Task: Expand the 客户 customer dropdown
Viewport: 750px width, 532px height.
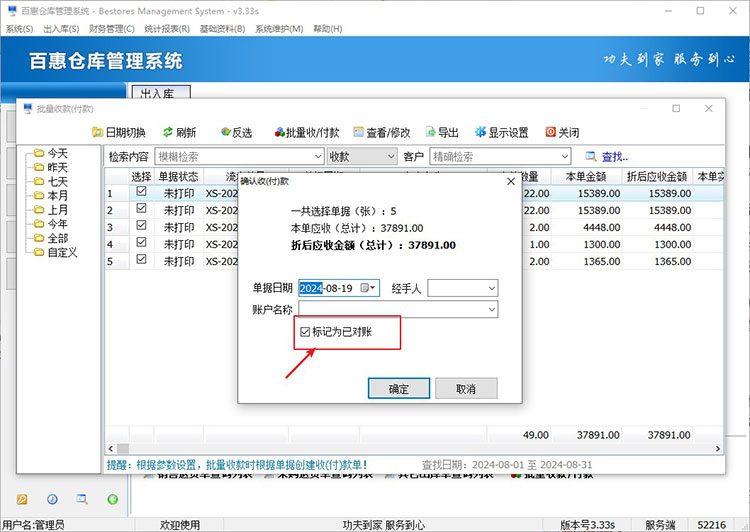Action: point(564,156)
